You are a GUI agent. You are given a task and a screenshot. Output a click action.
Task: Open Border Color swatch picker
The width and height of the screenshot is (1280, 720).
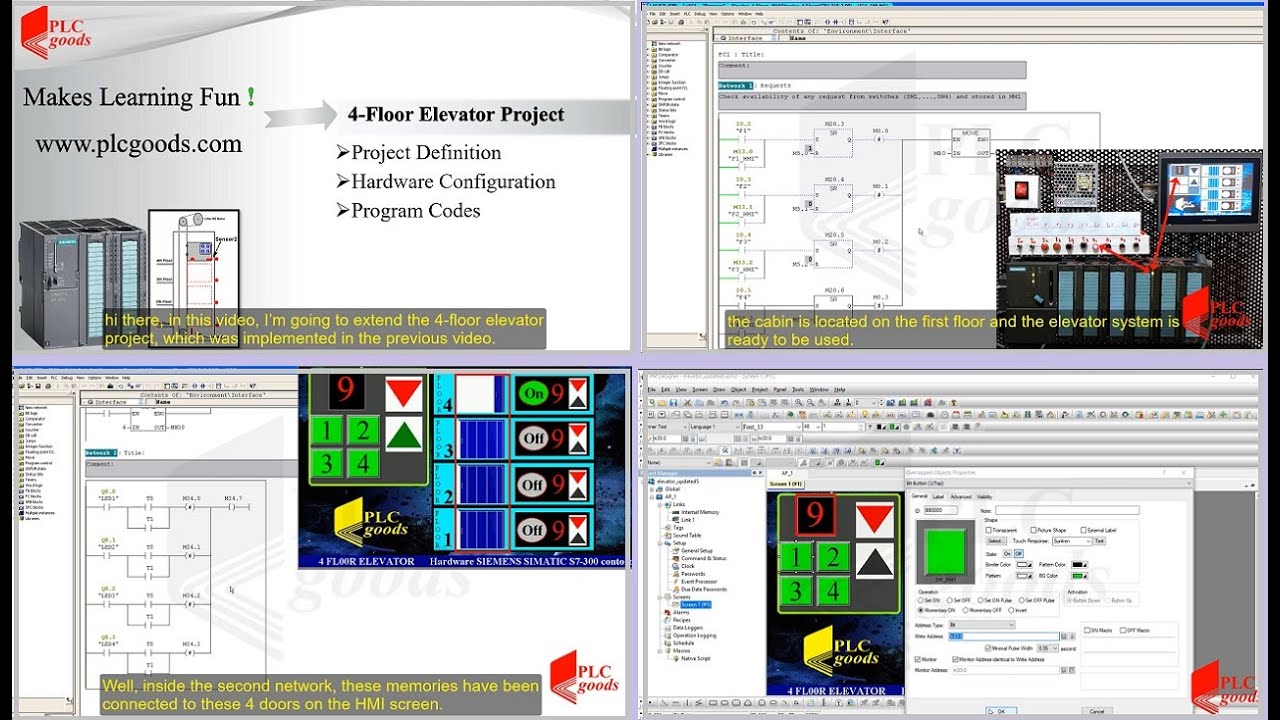pos(1024,564)
